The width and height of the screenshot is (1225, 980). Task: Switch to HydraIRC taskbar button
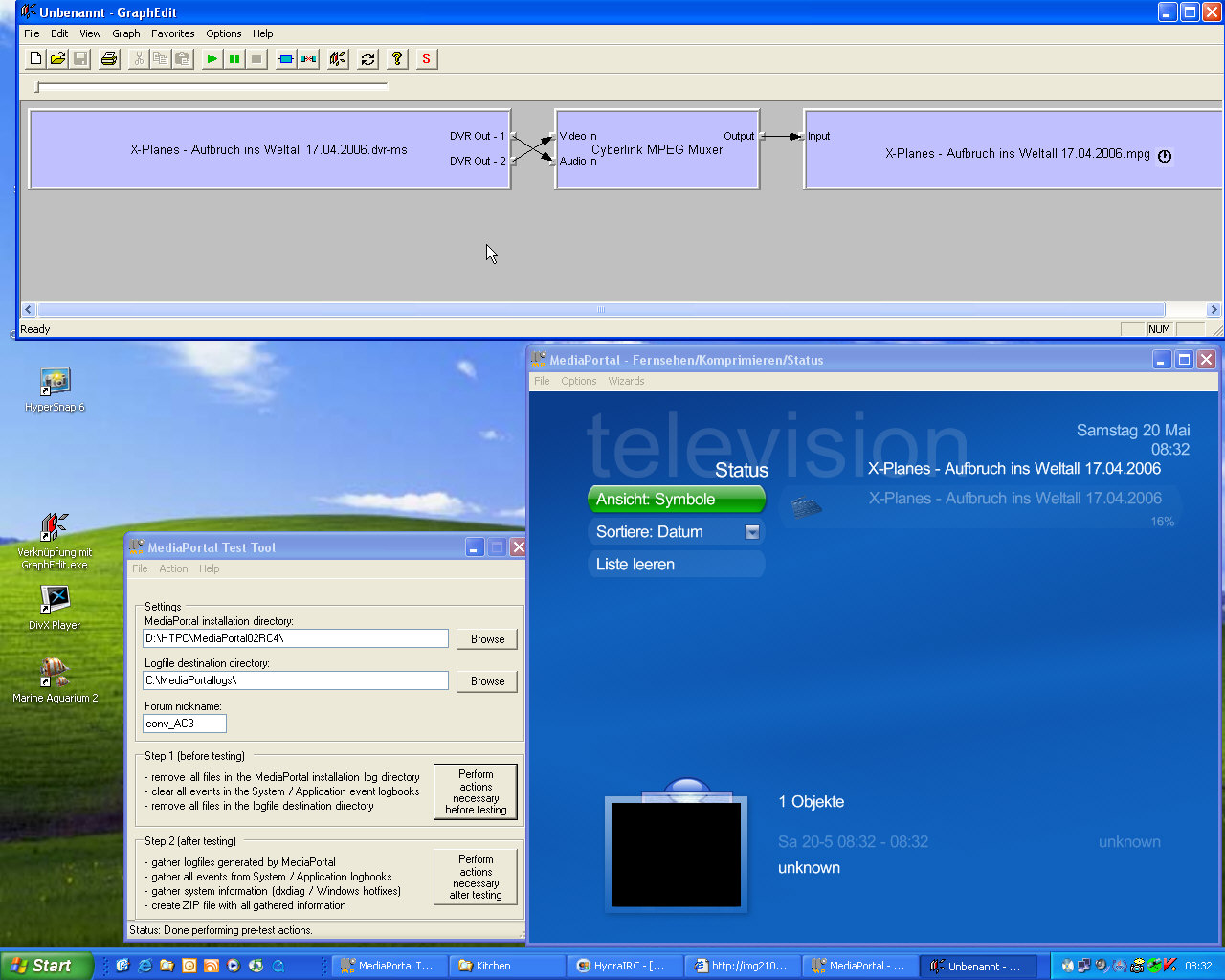tap(626, 966)
